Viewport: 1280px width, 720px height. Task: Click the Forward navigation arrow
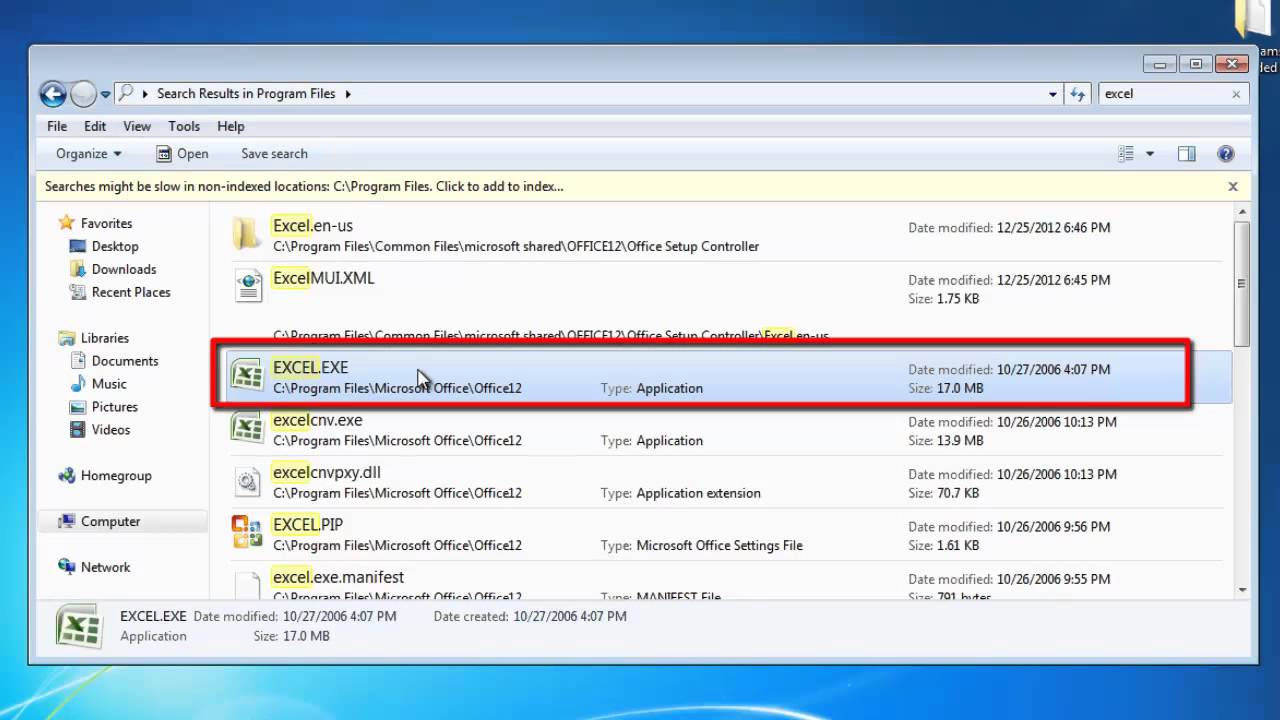coord(84,94)
